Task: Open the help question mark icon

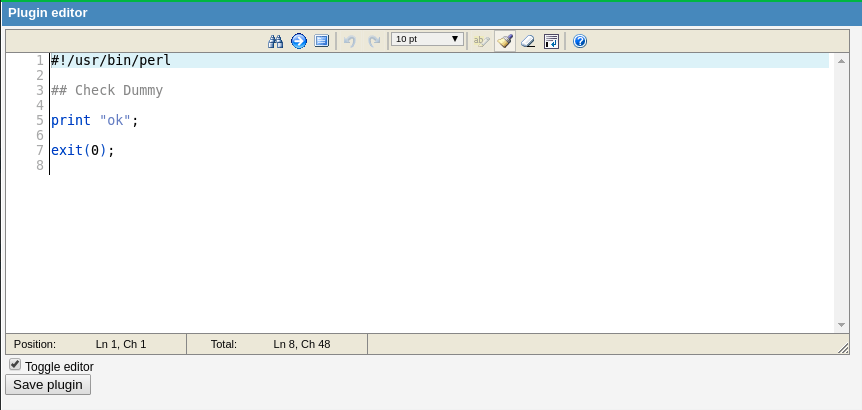Action: (580, 41)
